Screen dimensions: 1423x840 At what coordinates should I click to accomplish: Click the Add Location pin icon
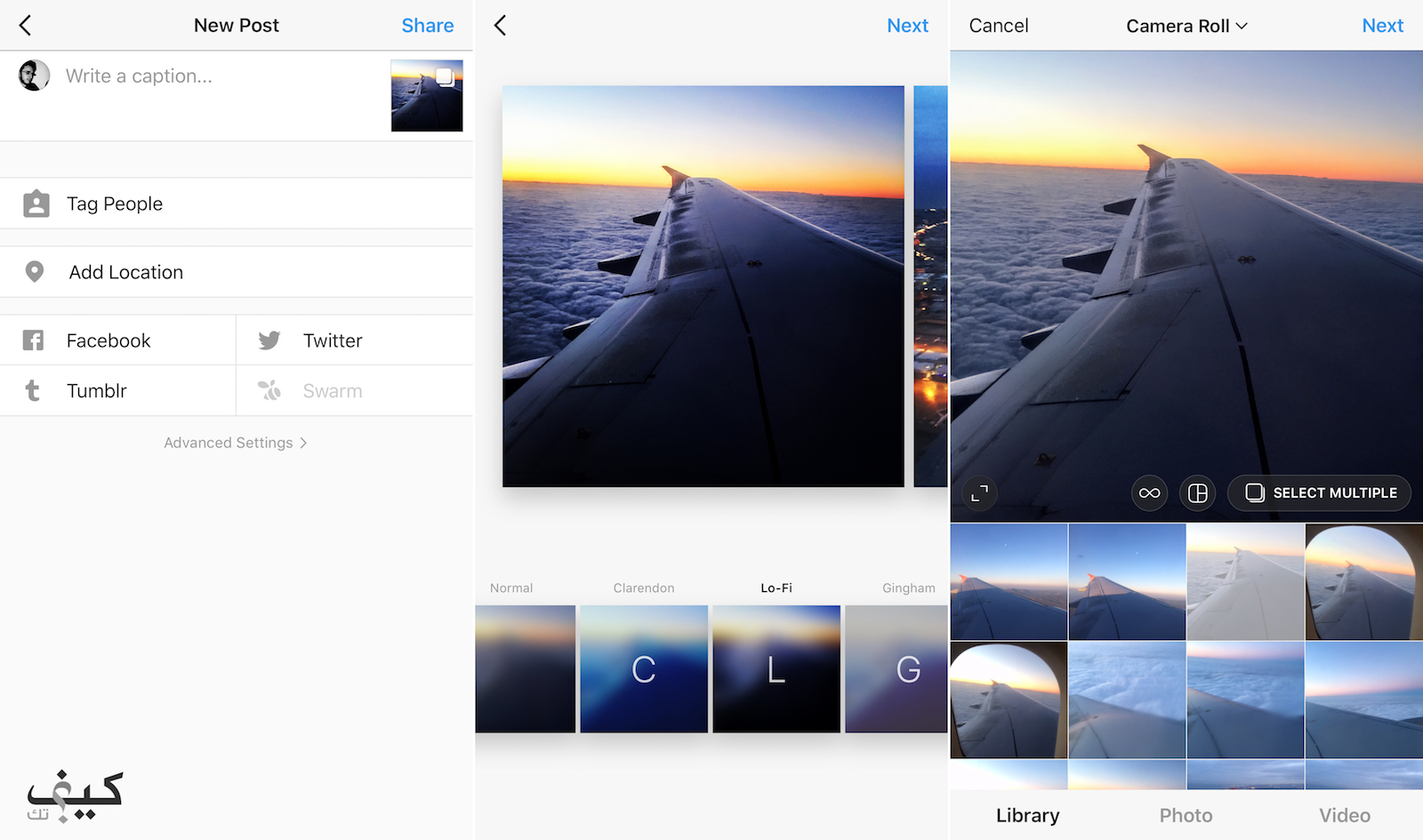coord(35,272)
